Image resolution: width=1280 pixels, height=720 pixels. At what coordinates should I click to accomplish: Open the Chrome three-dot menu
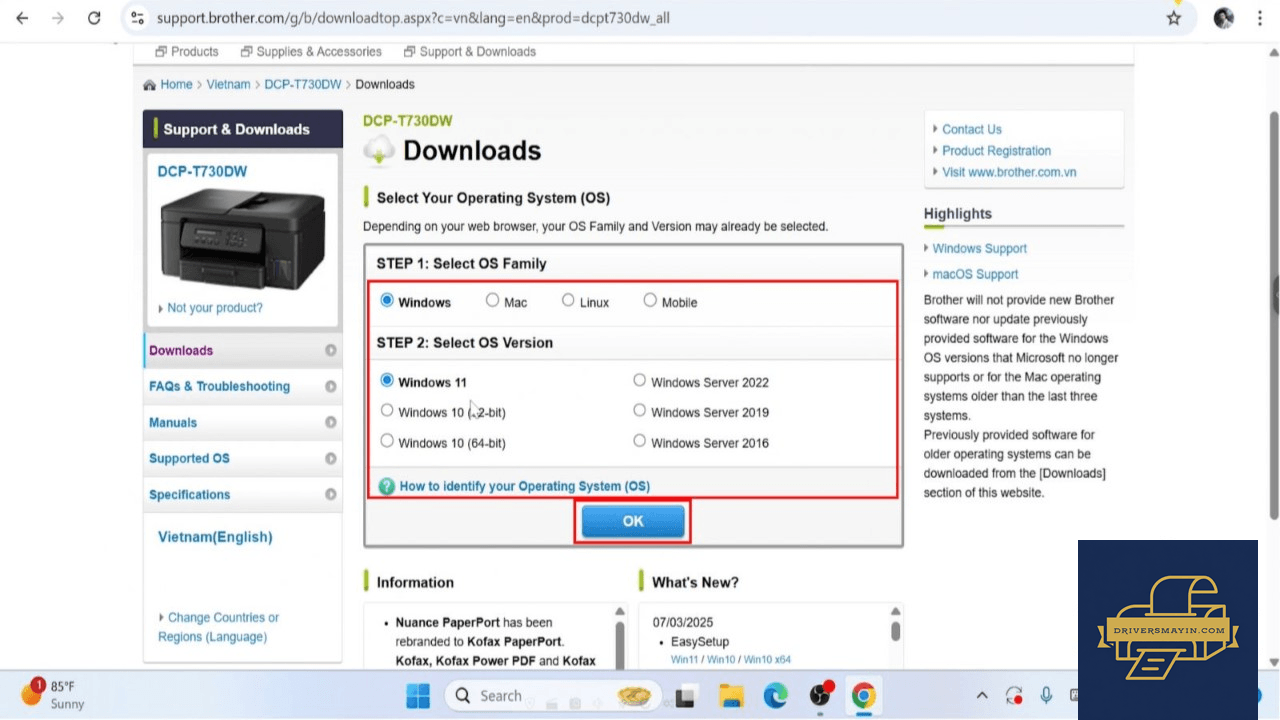tap(1260, 18)
